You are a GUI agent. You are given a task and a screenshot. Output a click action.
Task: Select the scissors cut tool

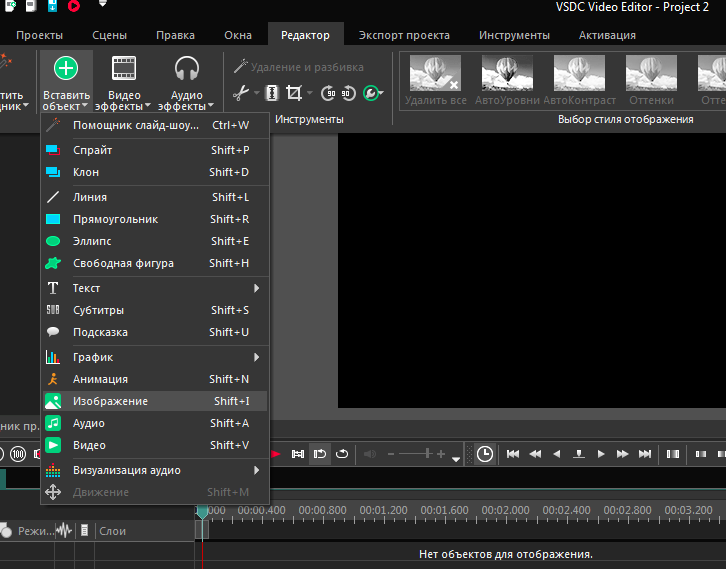[240, 93]
